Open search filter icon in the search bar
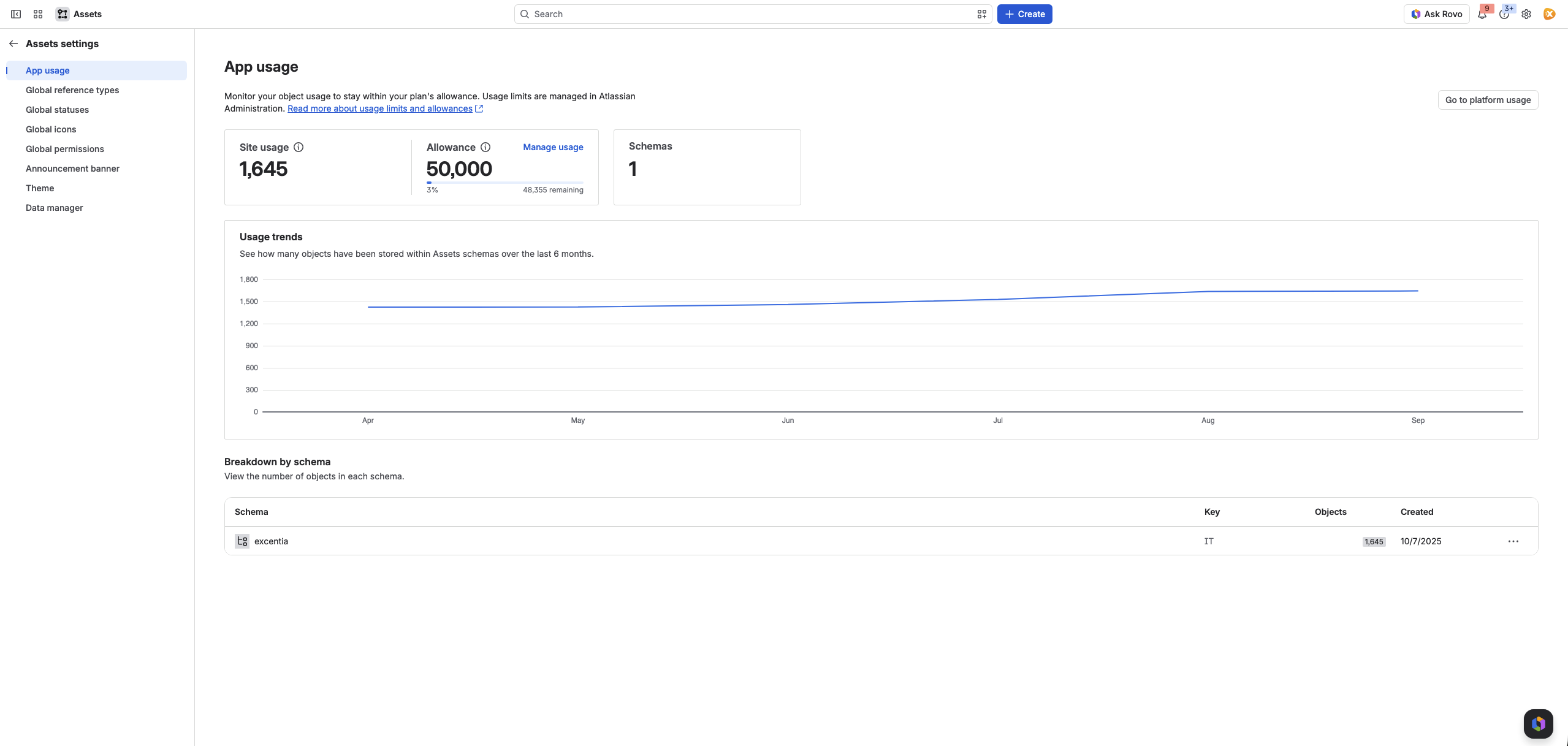This screenshot has width=1568, height=746. coord(981,14)
